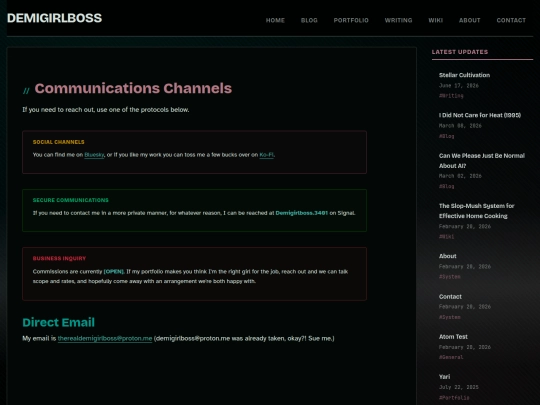Click the [OPEN] commissions status

(114, 271)
